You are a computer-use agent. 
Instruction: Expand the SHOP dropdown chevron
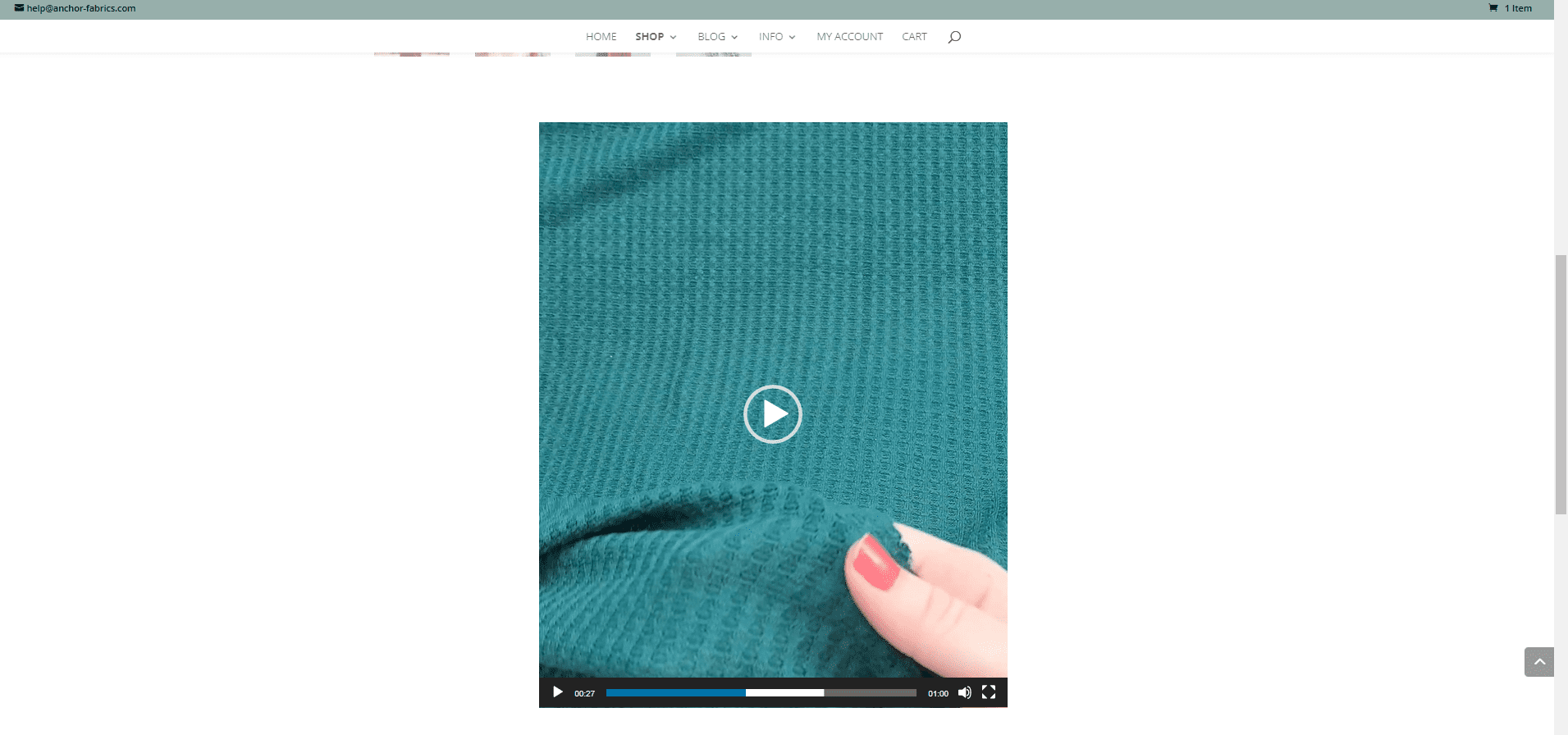point(673,38)
